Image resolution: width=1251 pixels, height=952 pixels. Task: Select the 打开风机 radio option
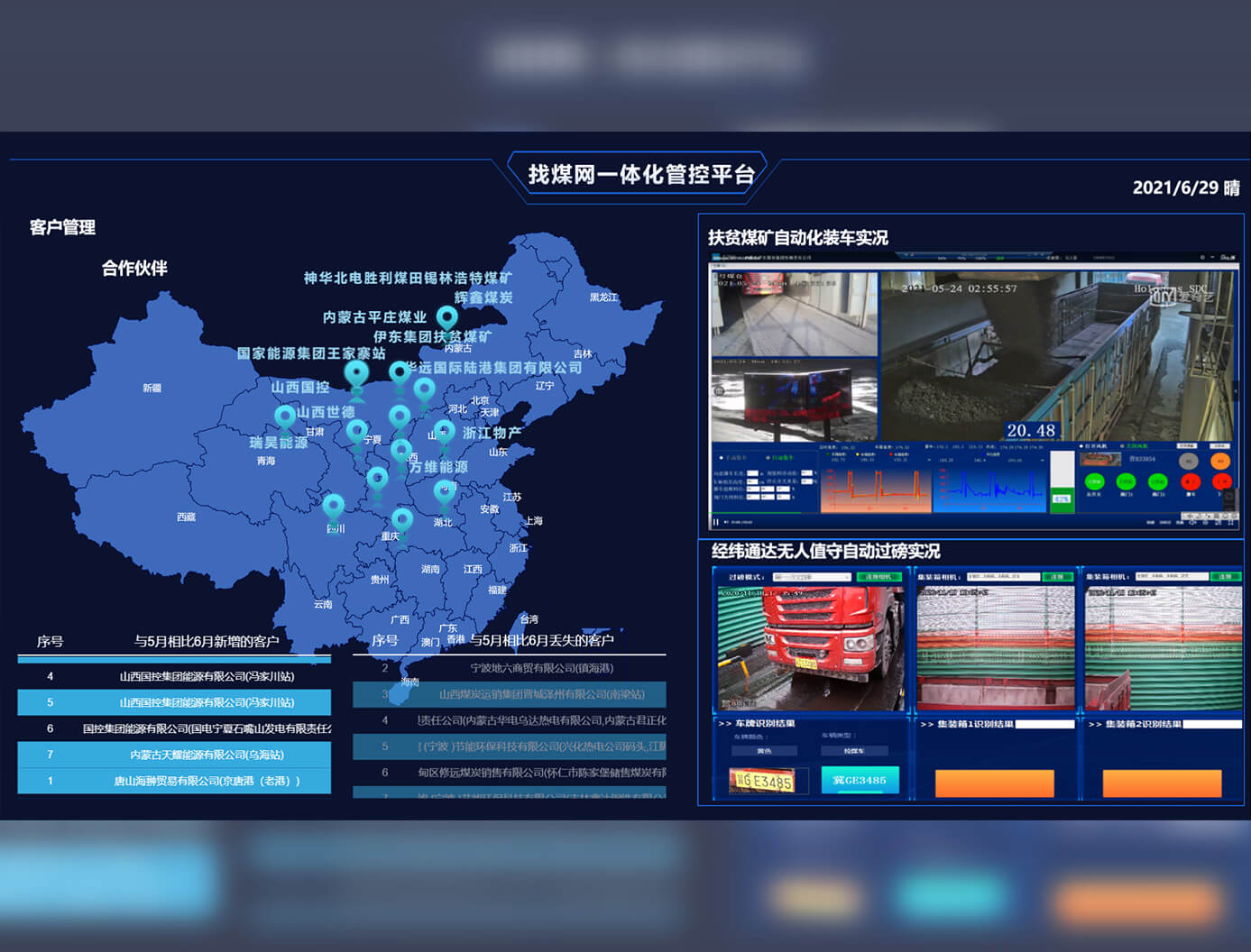click(1082, 446)
